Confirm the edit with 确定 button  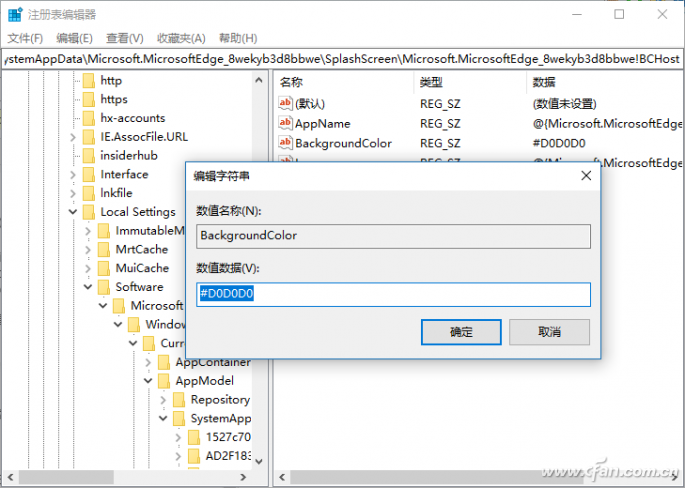(x=461, y=332)
